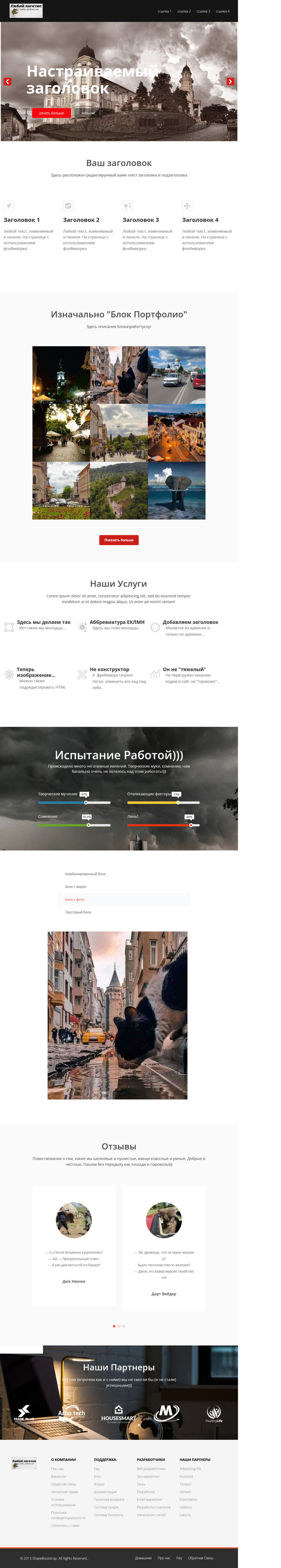Click "Обратная Связь" in the bottom footer bar
Viewport: 281px width, 1568px height.
[201, 1558]
